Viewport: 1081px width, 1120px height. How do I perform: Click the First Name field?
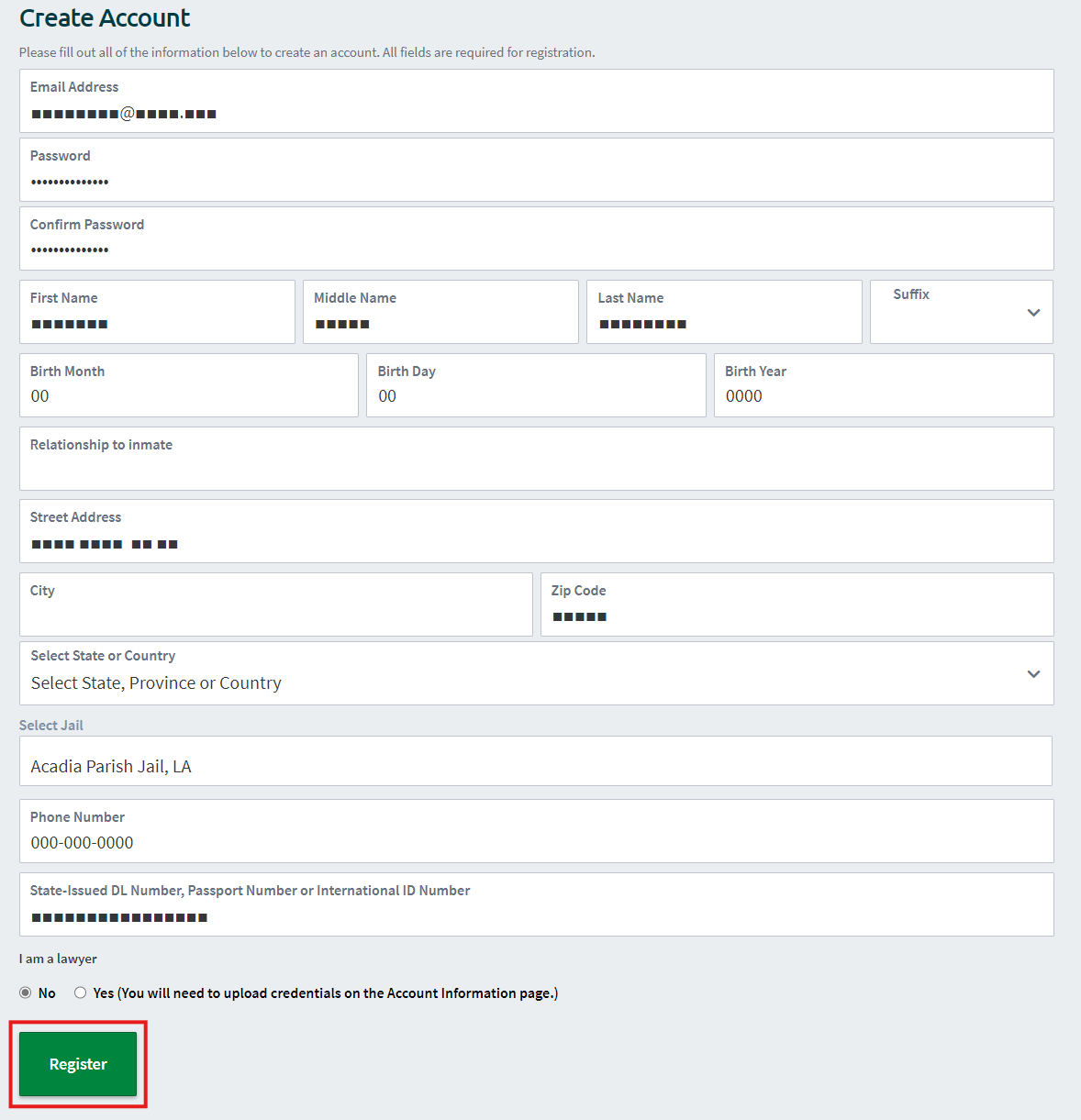(157, 312)
